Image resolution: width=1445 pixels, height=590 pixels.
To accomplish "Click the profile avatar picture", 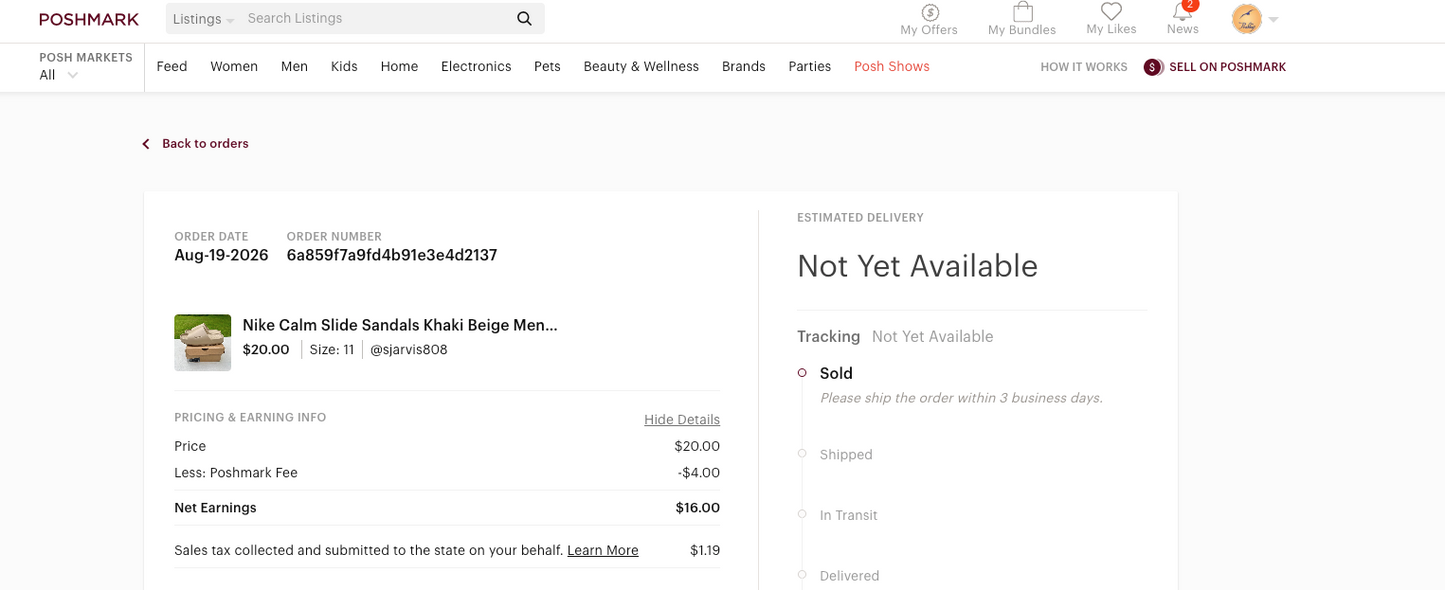I will point(1247,19).
